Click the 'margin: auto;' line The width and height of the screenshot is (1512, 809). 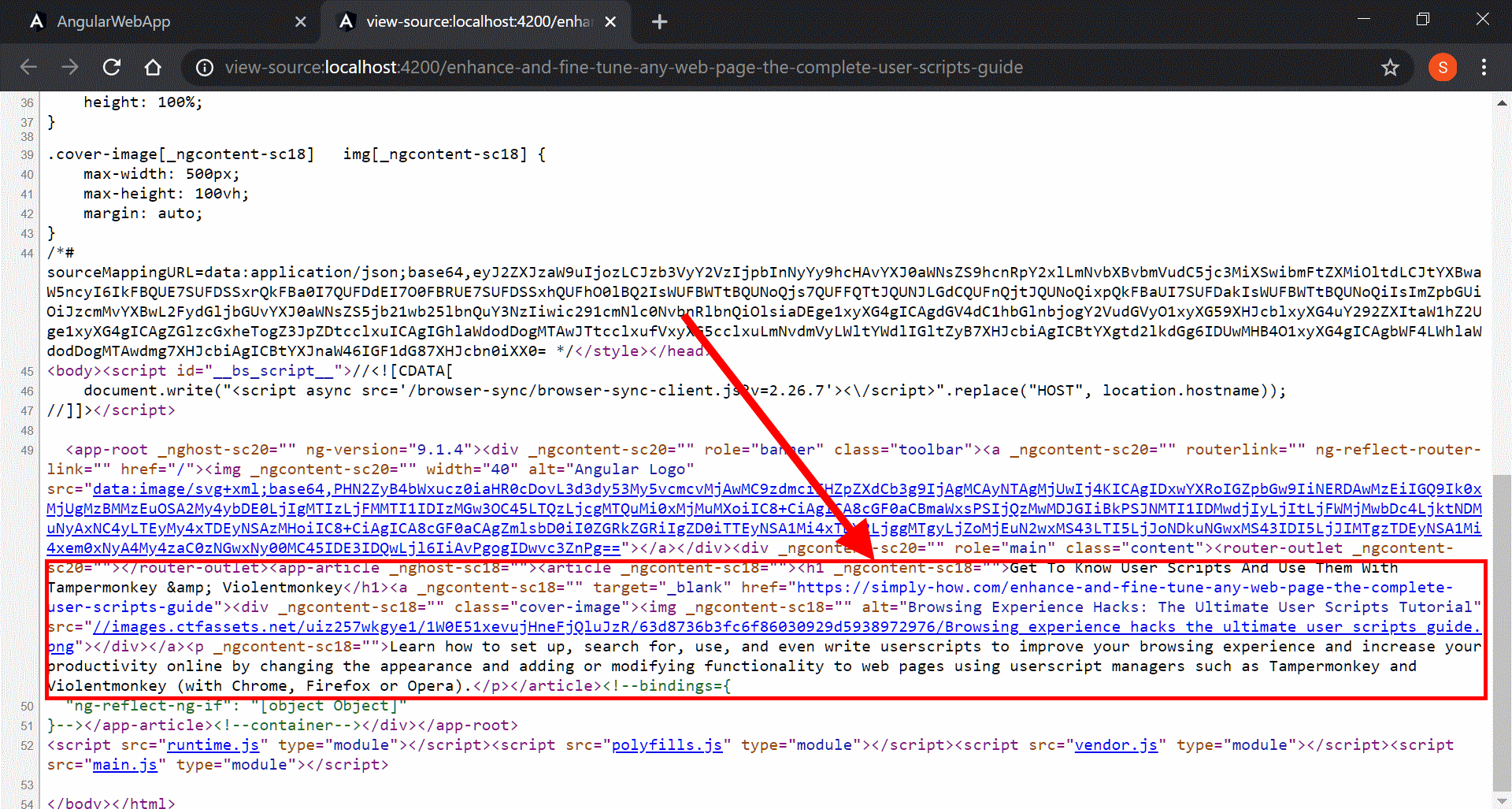[143, 213]
